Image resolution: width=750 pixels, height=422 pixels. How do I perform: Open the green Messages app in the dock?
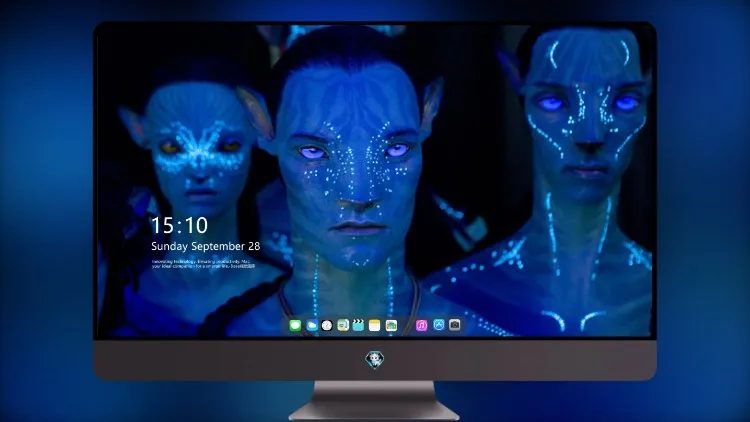coord(295,325)
